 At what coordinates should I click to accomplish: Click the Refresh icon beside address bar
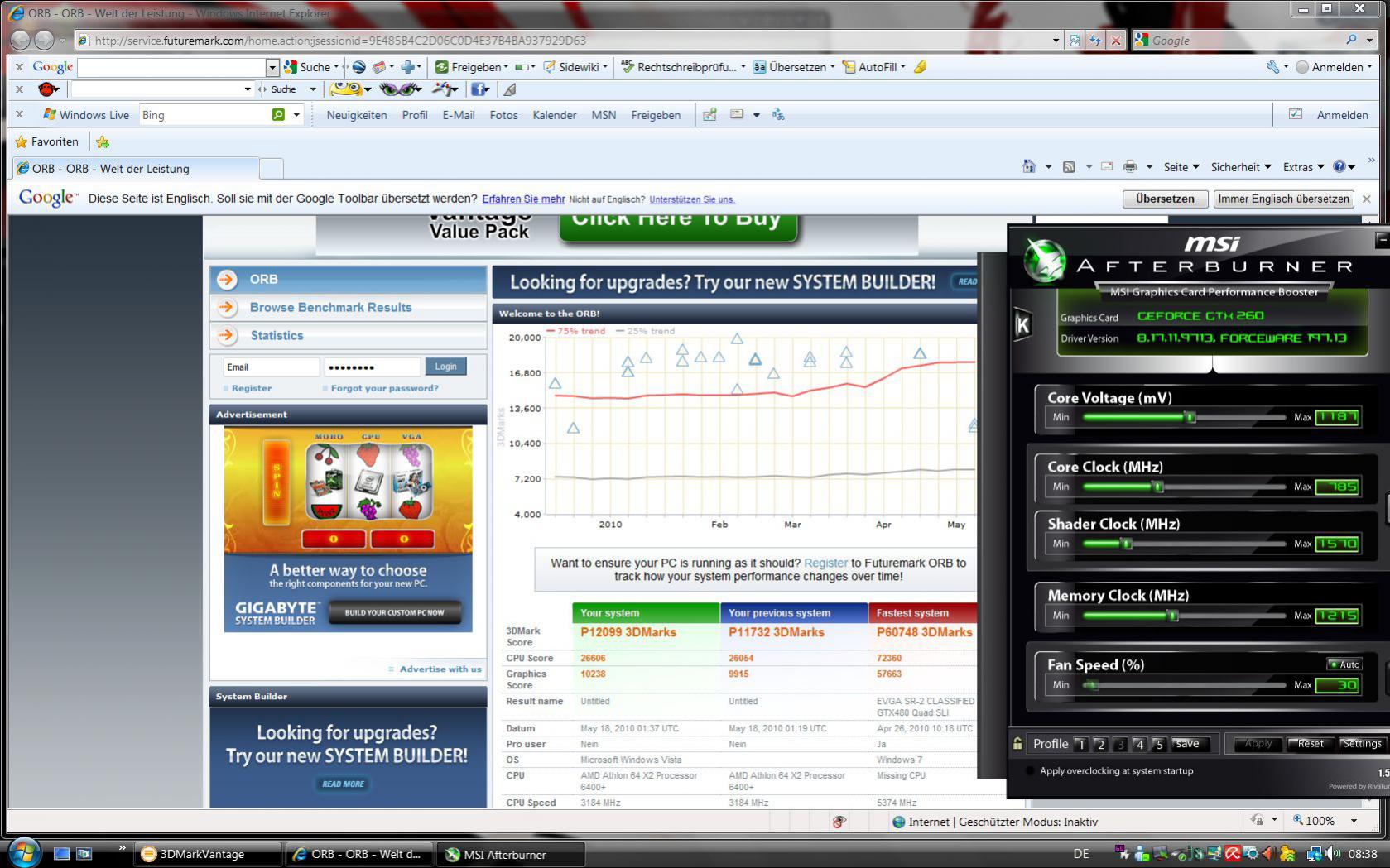pyautogui.click(x=1095, y=41)
